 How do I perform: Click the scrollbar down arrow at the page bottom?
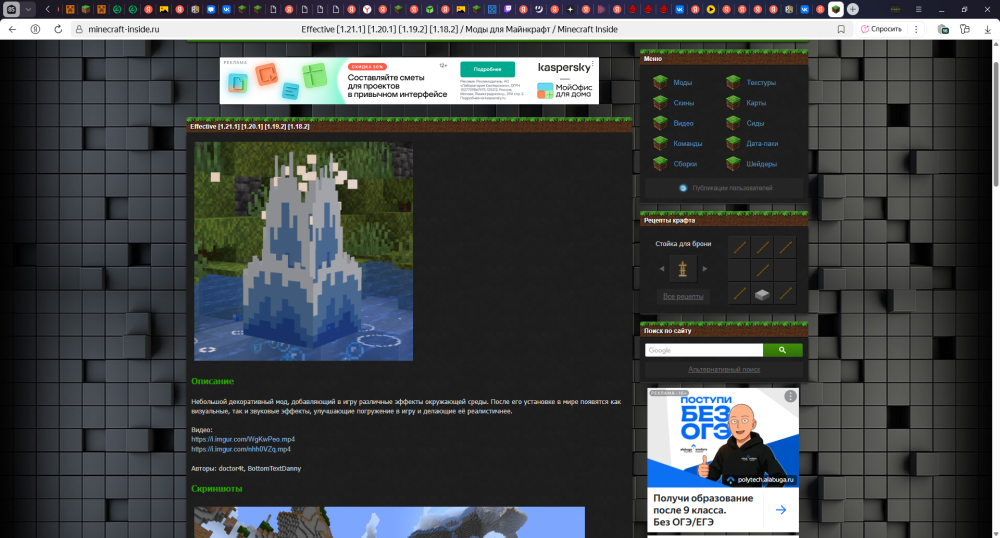[x=996, y=533]
